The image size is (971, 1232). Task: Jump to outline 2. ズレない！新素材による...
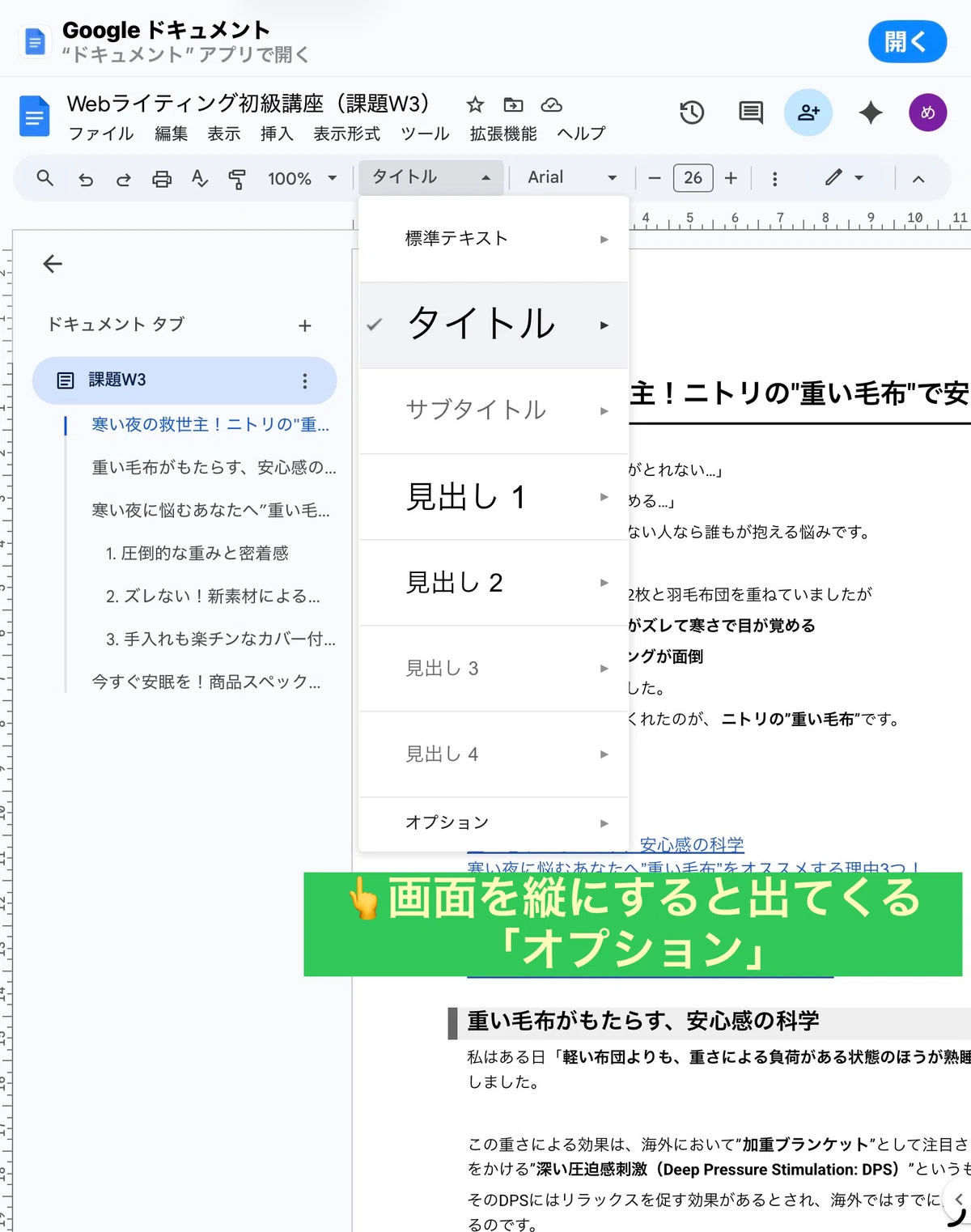pos(213,596)
